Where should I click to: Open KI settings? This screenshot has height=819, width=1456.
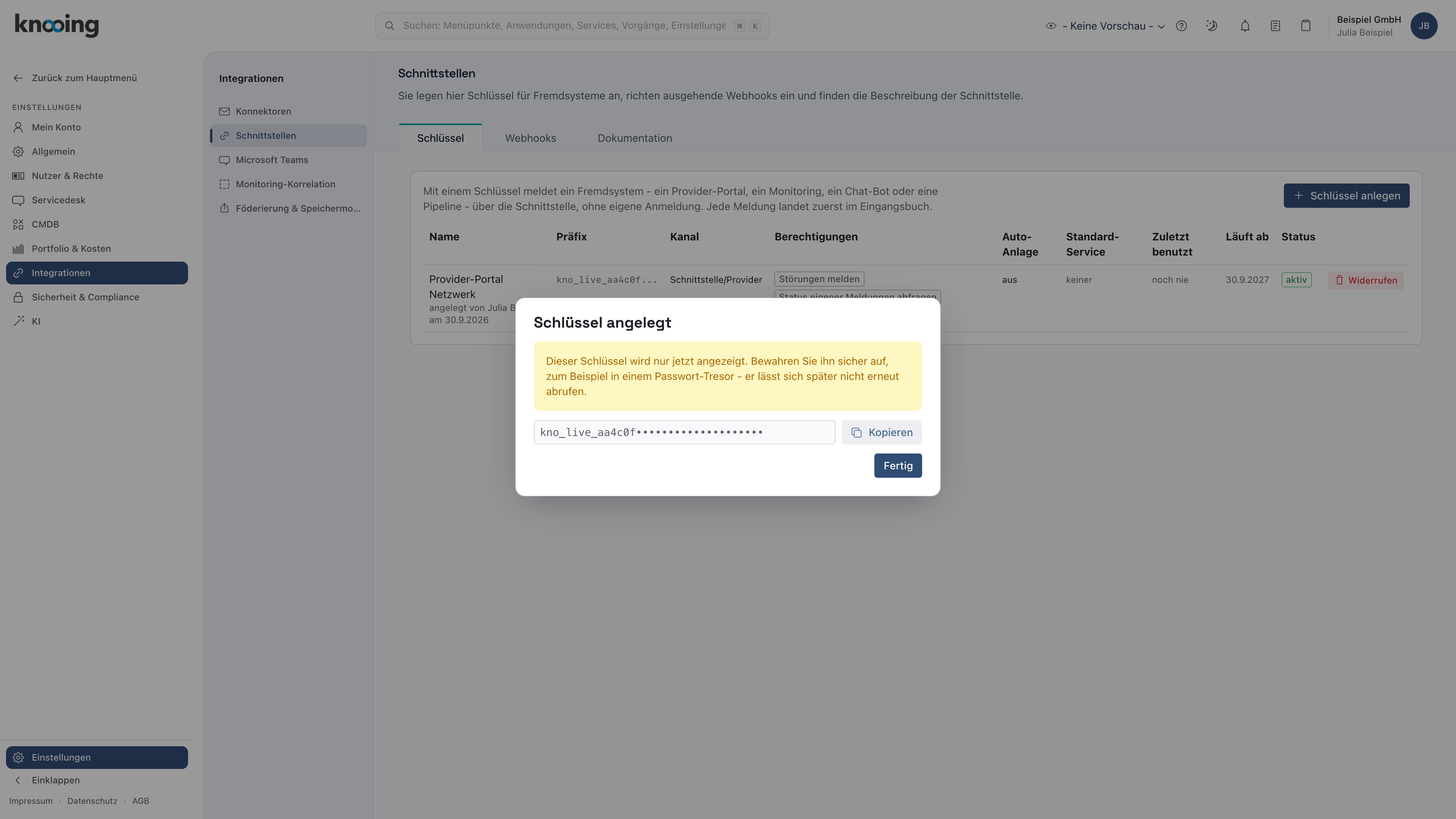tap(97, 322)
